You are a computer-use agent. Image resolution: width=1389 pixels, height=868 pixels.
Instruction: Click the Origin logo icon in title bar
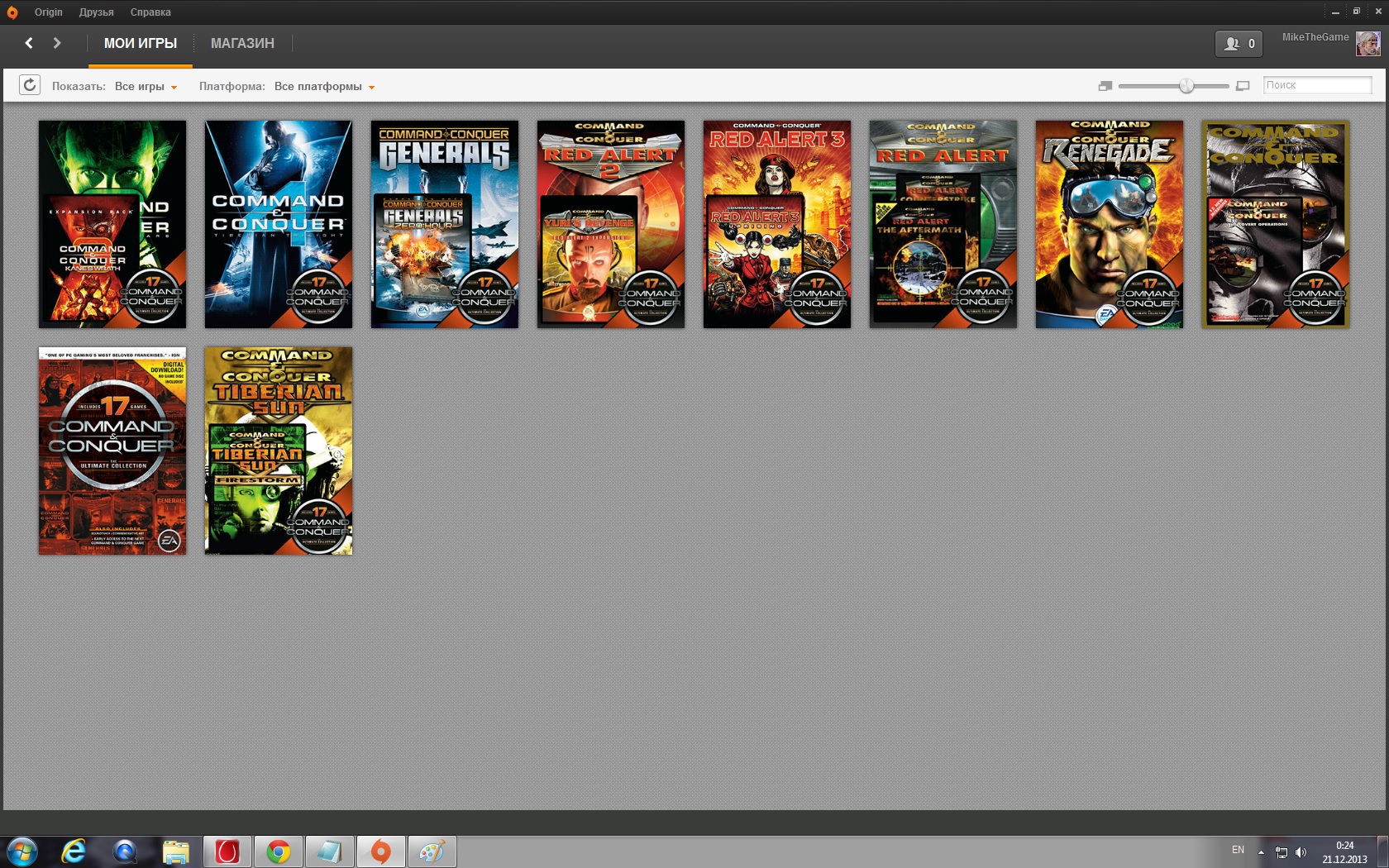(12, 12)
